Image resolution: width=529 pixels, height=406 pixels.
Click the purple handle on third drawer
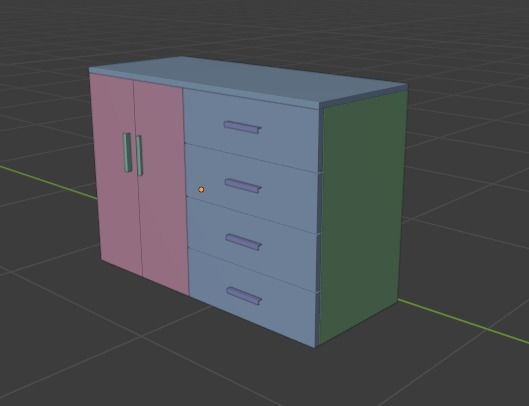click(x=244, y=242)
